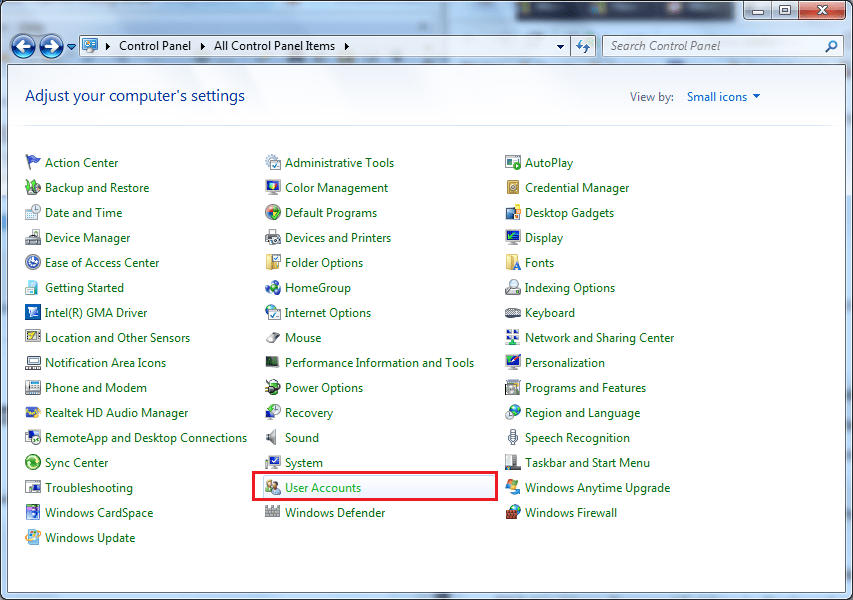The width and height of the screenshot is (853, 600).
Task: Click the Color Management monitor icon
Action: tap(273, 187)
